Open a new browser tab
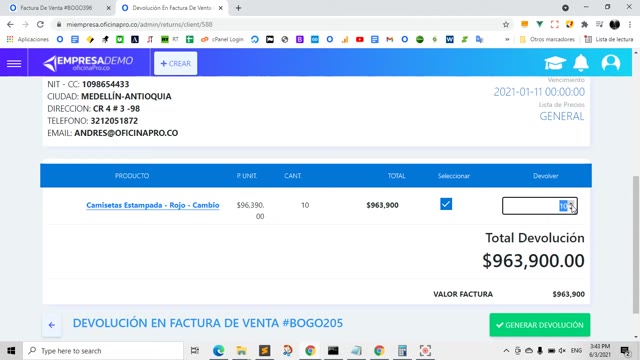This screenshot has height=360, width=640. (238, 8)
